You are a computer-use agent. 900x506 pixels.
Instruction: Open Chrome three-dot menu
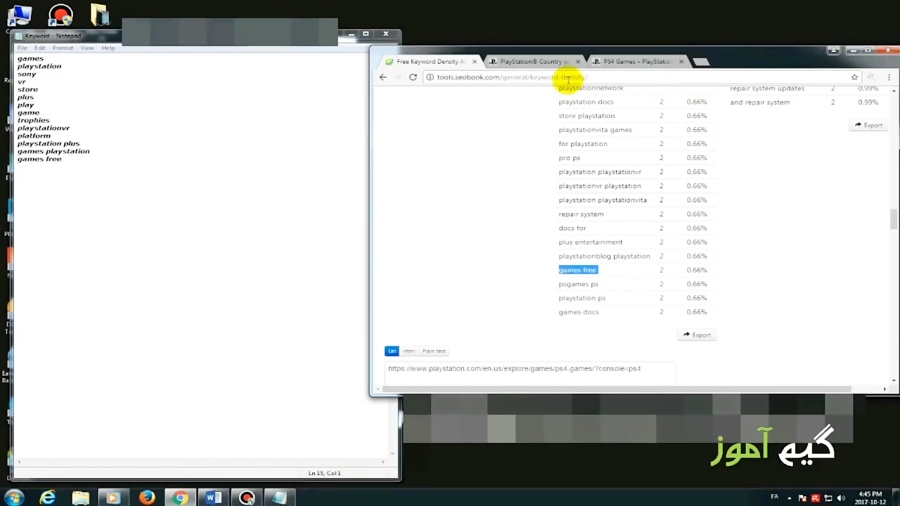coord(889,77)
